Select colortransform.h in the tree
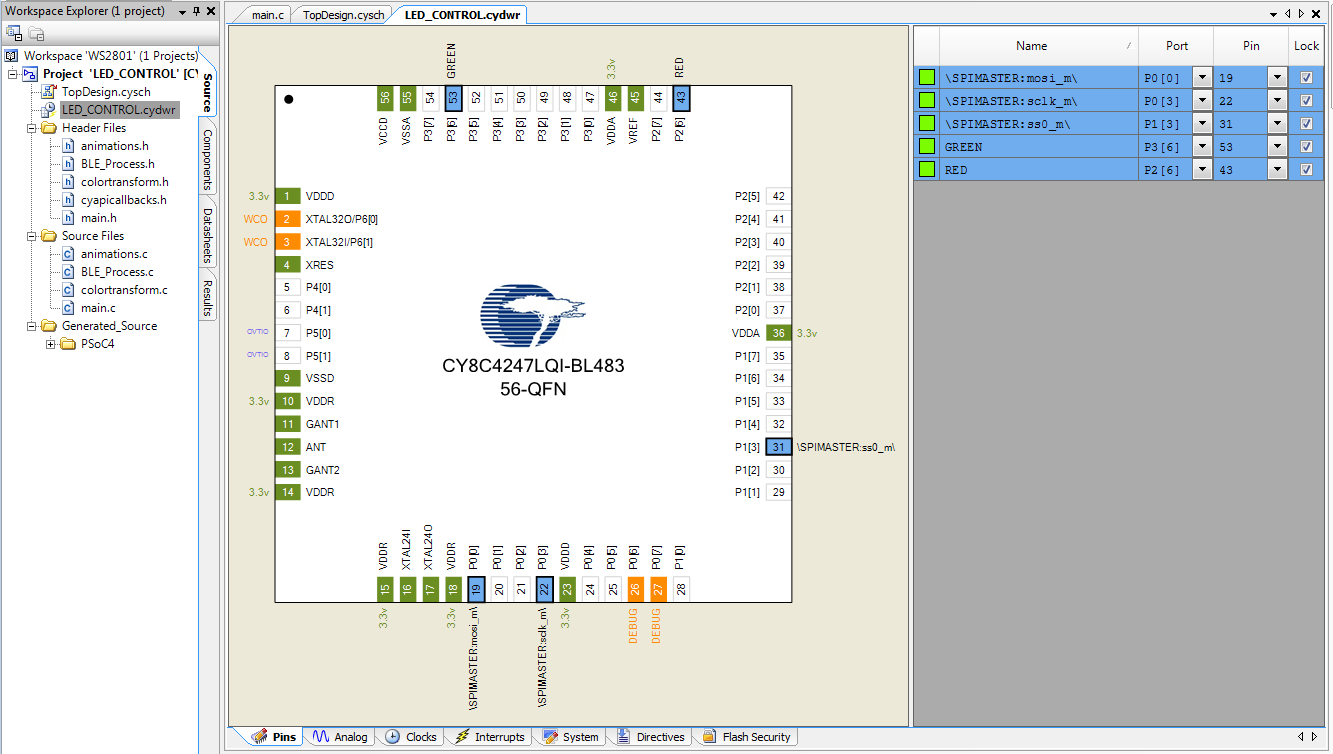This screenshot has width=1333, height=754. (124, 182)
